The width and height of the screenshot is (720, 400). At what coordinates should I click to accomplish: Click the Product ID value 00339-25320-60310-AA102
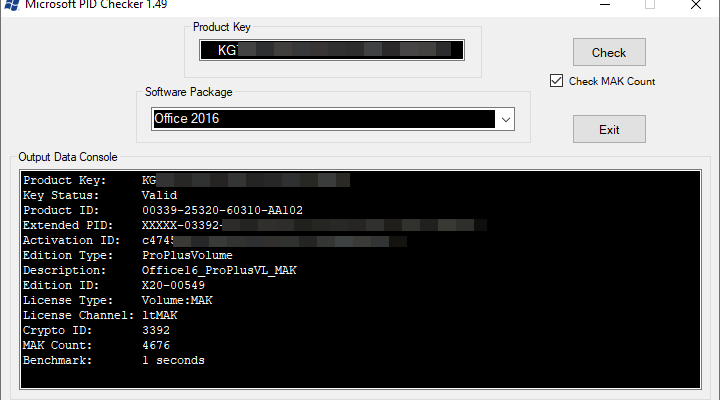click(222, 210)
